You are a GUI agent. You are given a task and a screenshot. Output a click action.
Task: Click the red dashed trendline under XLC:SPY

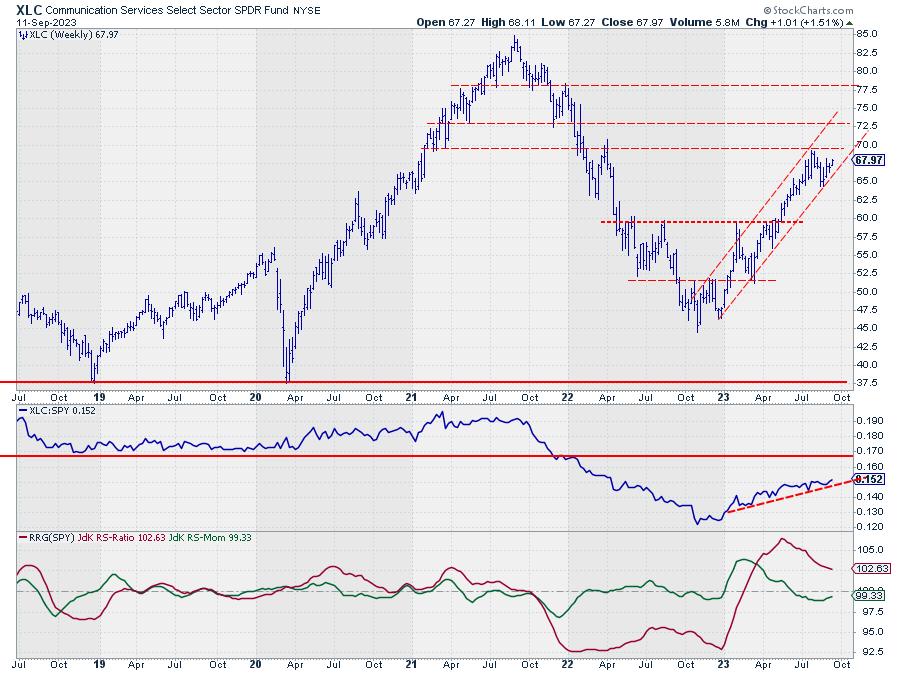coord(790,496)
